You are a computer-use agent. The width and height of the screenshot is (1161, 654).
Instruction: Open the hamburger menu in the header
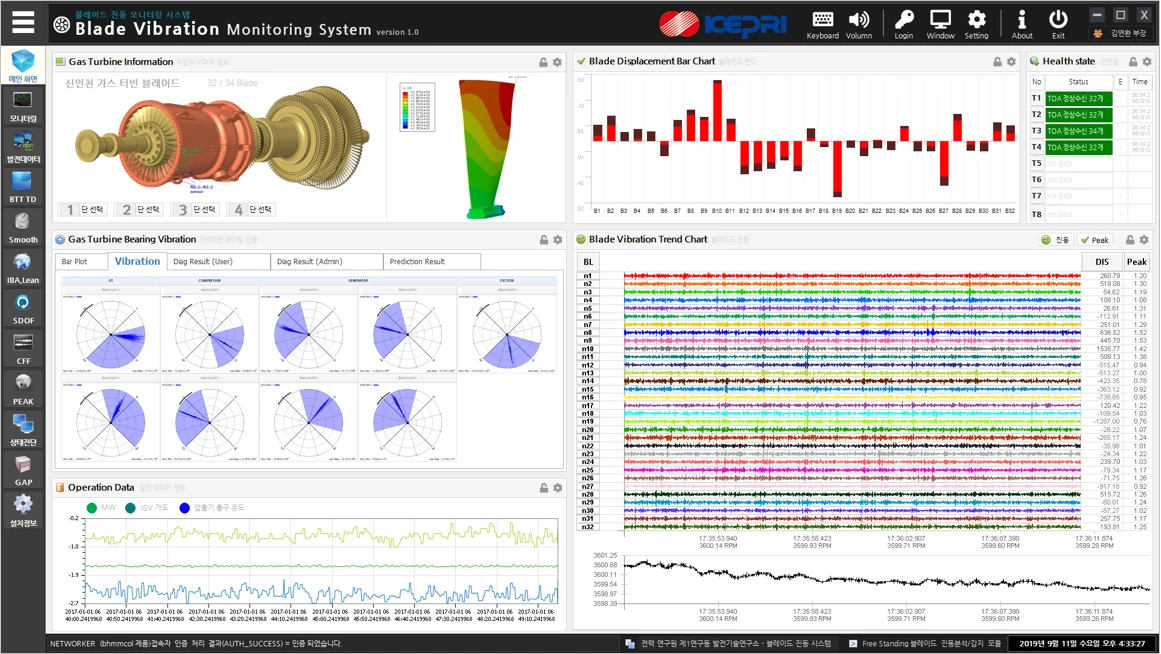point(23,22)
